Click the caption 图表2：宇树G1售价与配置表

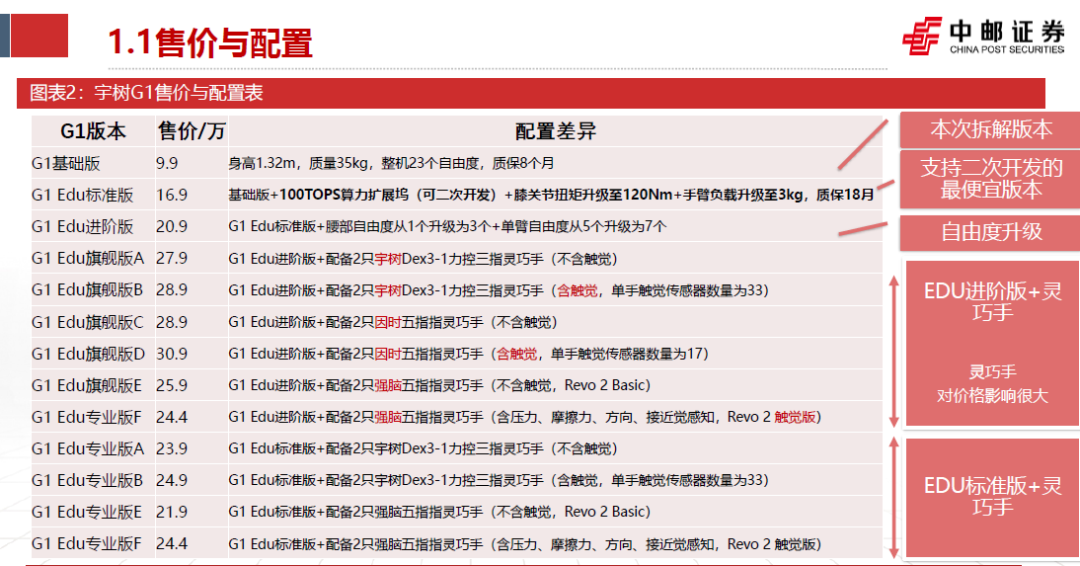pyautogui.click(x=146, y=93)
